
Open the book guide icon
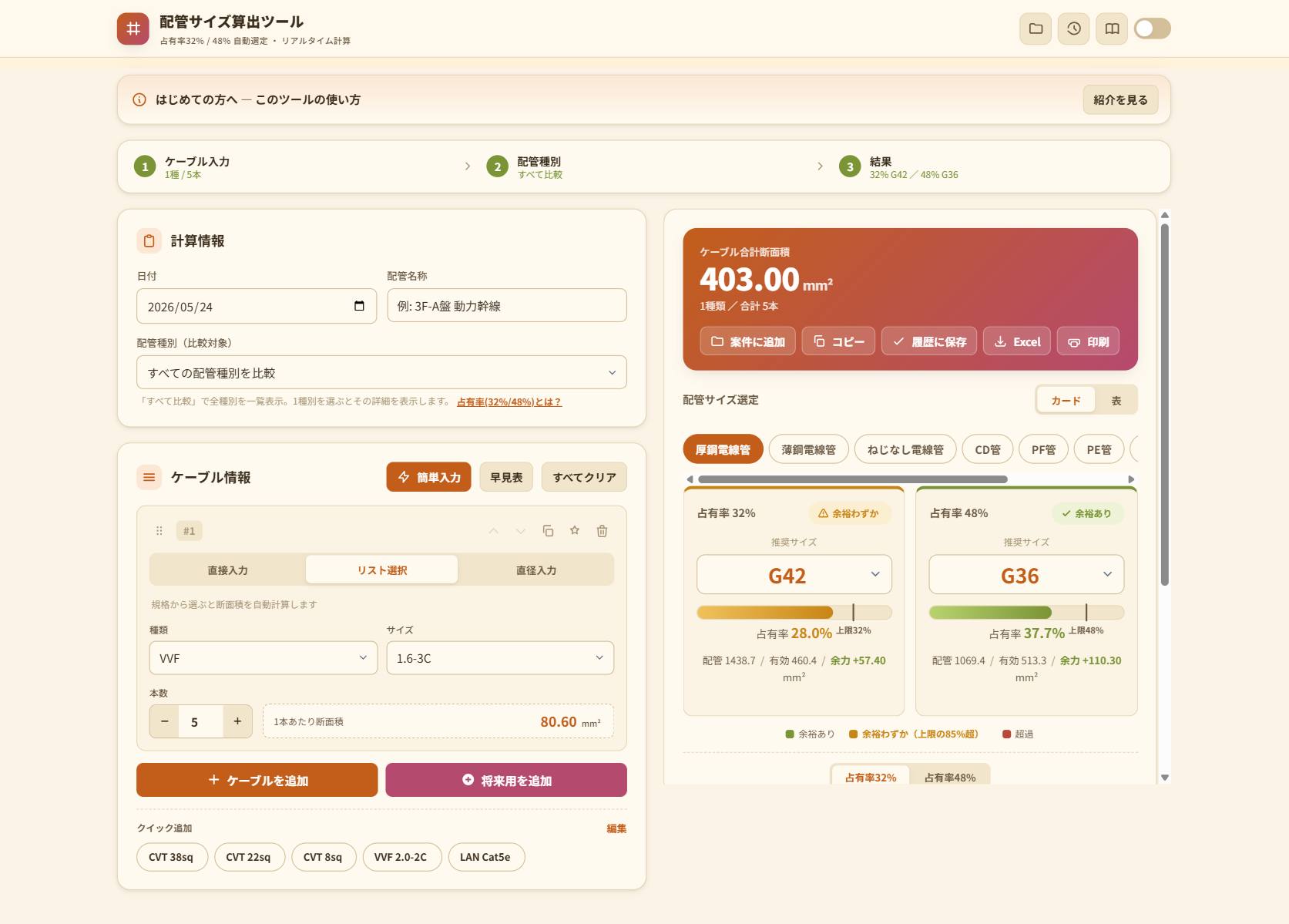[x=1112, y=29]
